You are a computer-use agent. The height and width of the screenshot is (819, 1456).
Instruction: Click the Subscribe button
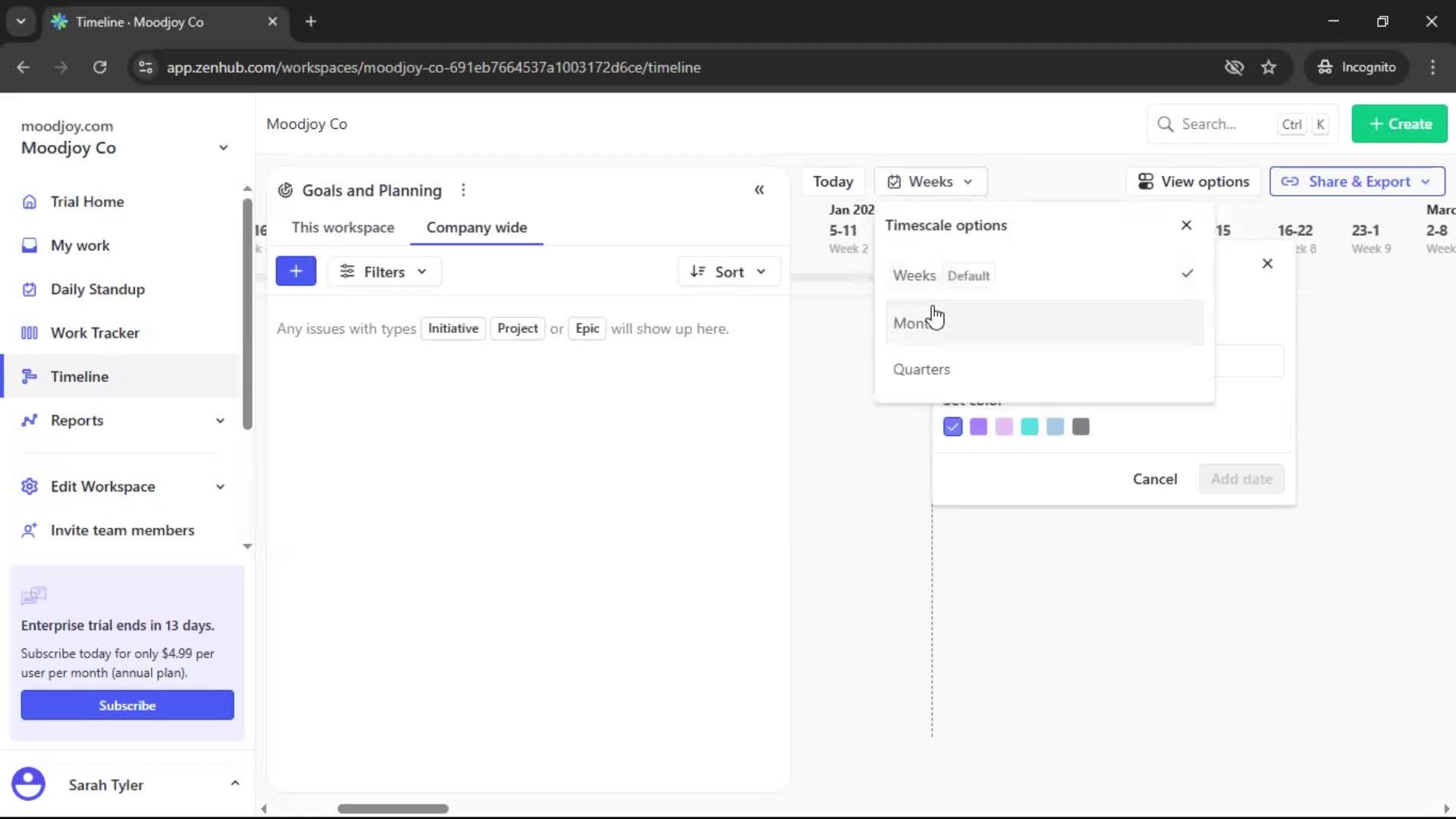point(127,704)
